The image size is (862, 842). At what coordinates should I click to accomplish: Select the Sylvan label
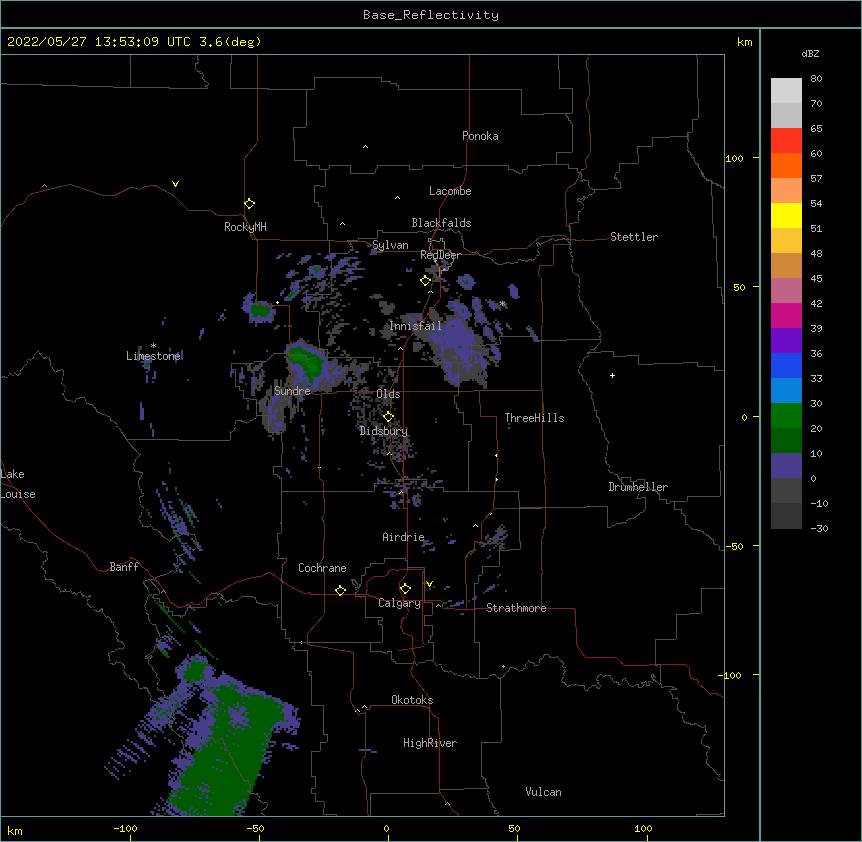390,245
